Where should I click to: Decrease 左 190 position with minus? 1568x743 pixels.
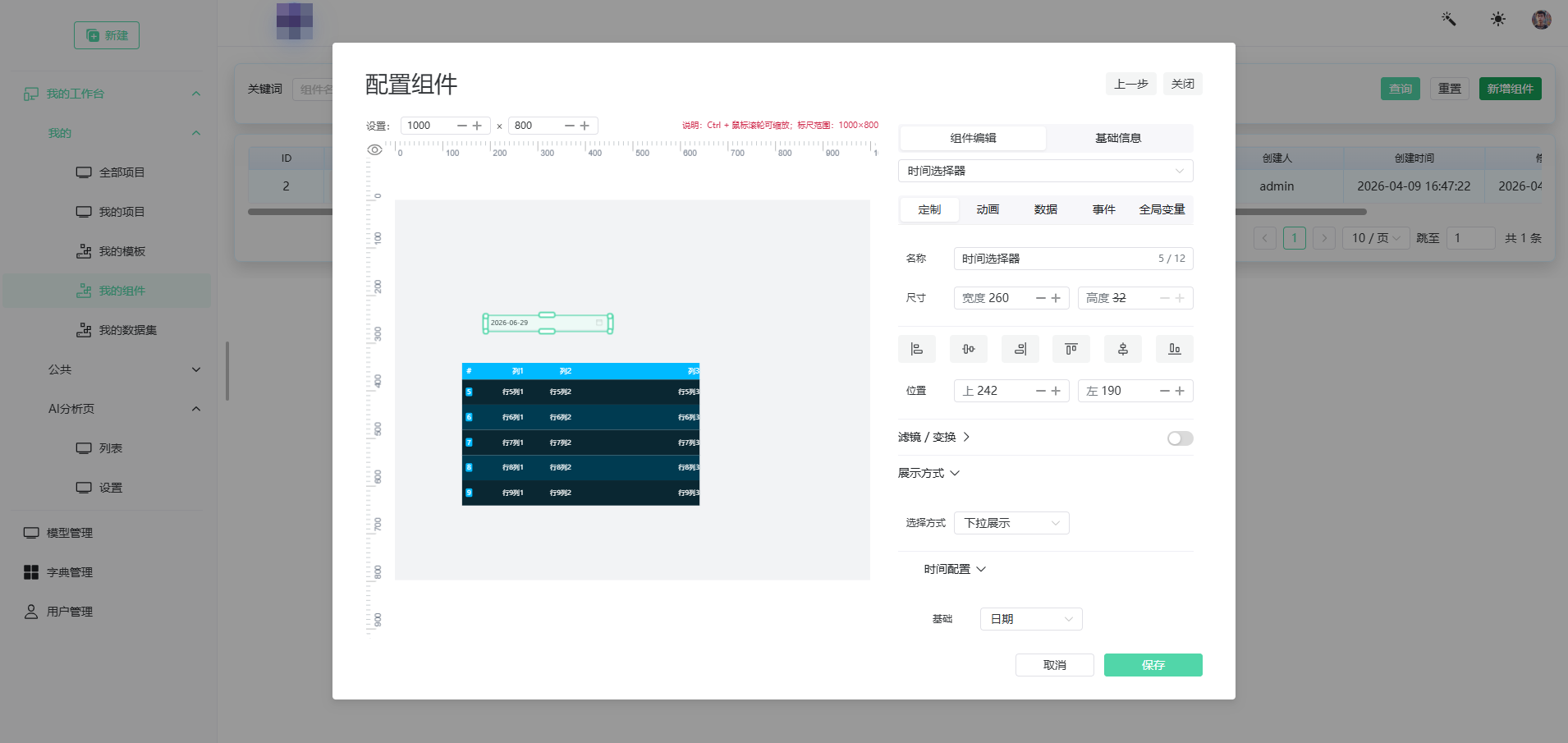pos(1164,391)
